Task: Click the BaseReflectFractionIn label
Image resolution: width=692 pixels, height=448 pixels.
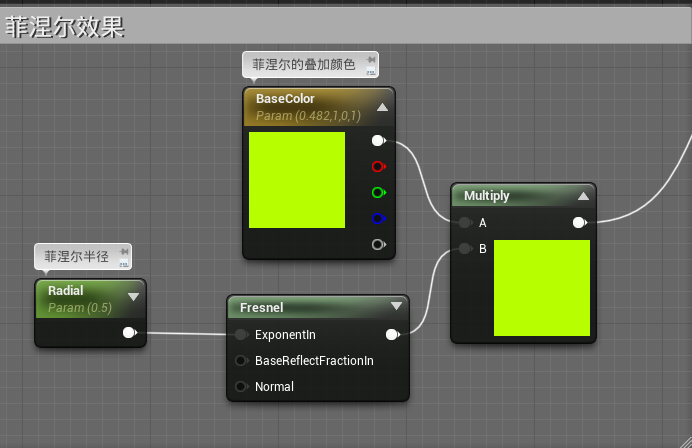Action: [314, 361]
